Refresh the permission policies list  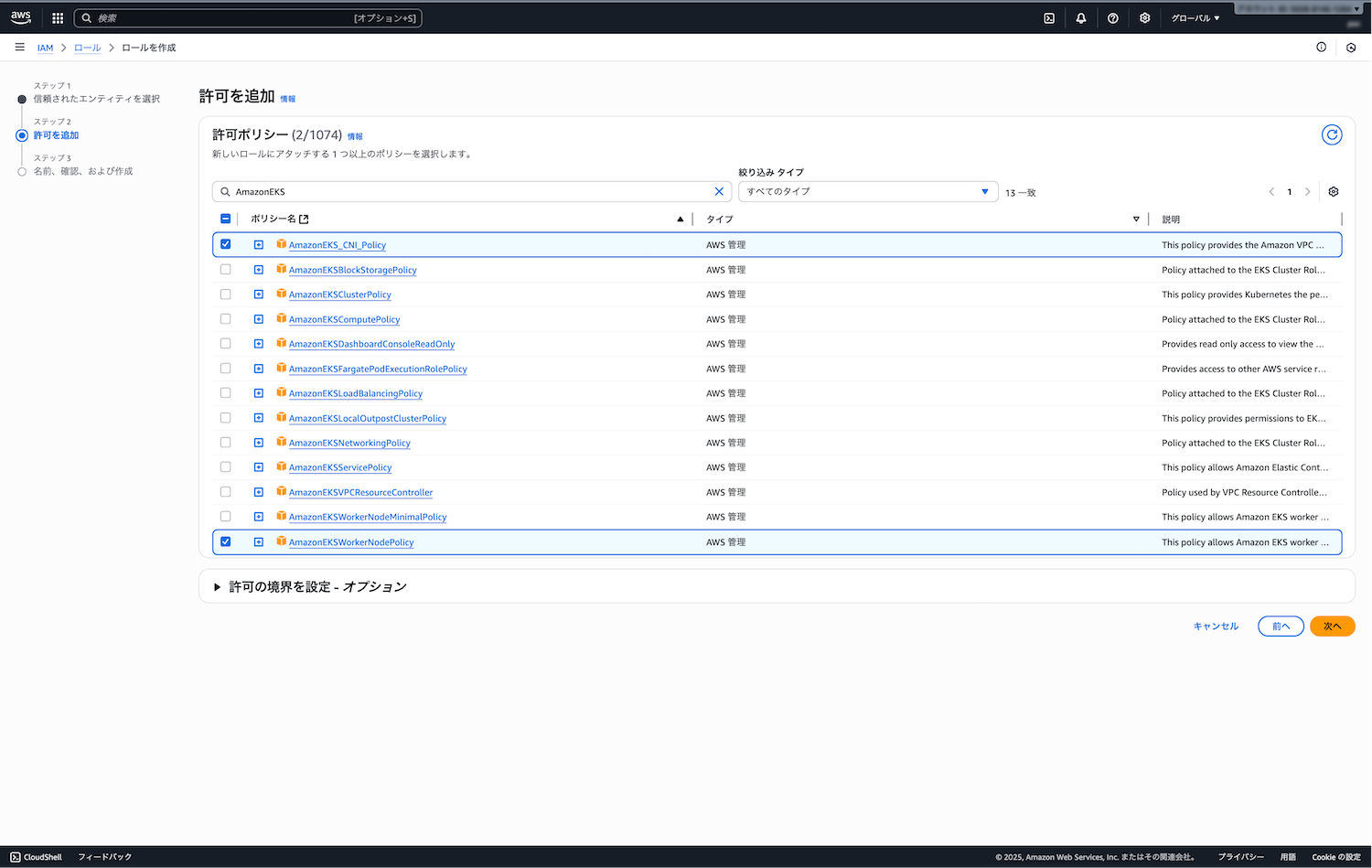1332,135
